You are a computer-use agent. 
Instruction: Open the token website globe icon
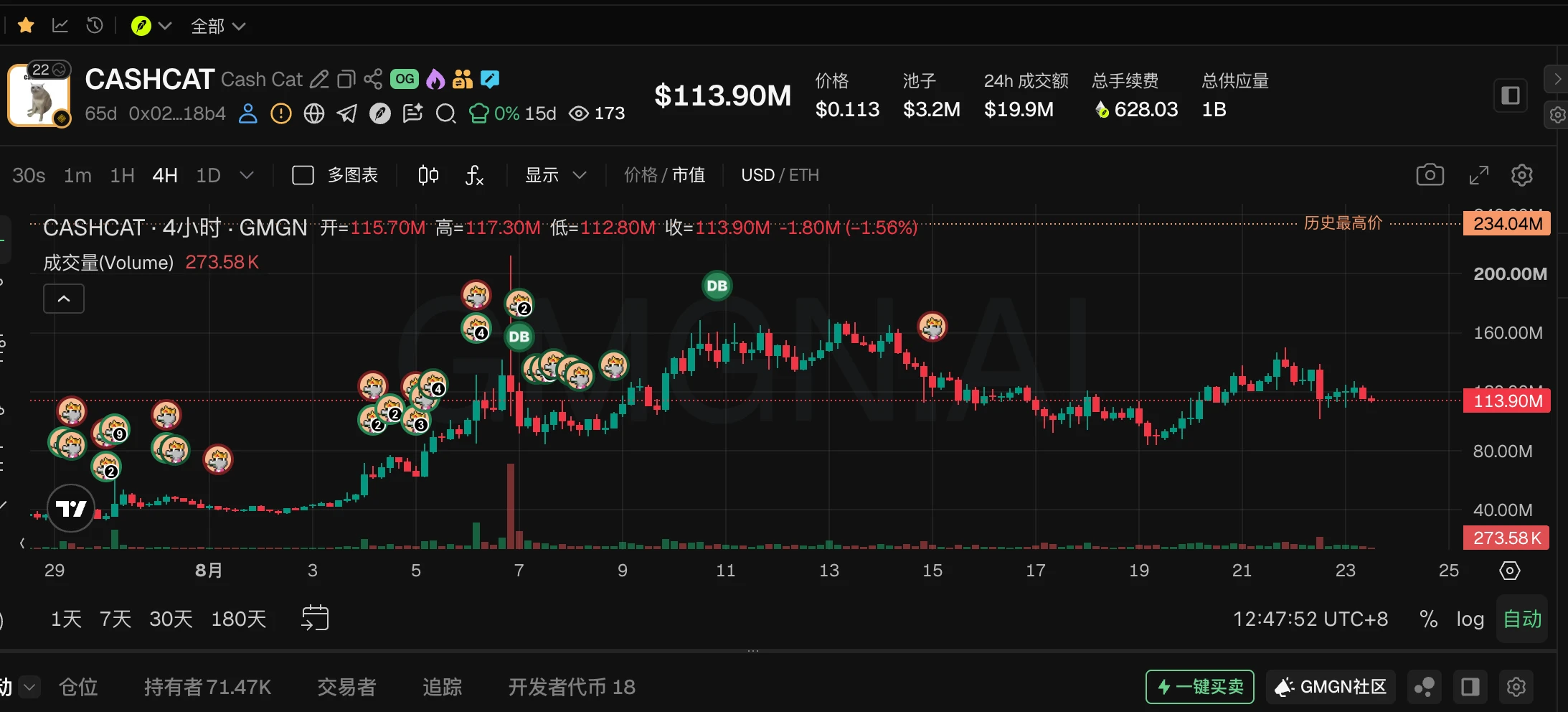pyautogui.click(x=314, y=113)
